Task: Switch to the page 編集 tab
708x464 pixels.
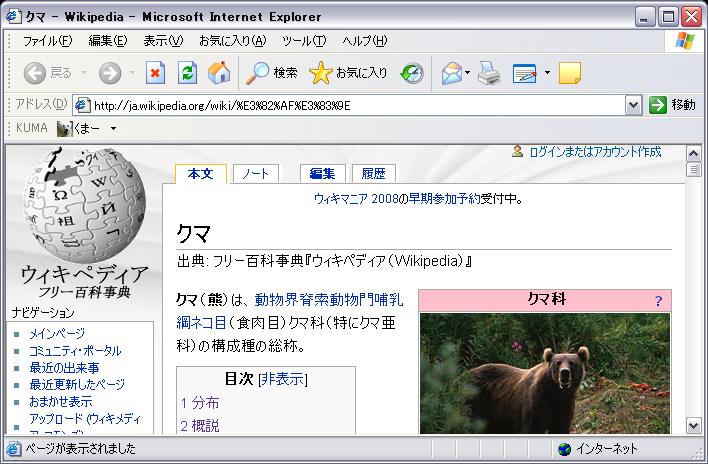Action: pyautogui.click(x=322, y=174)
